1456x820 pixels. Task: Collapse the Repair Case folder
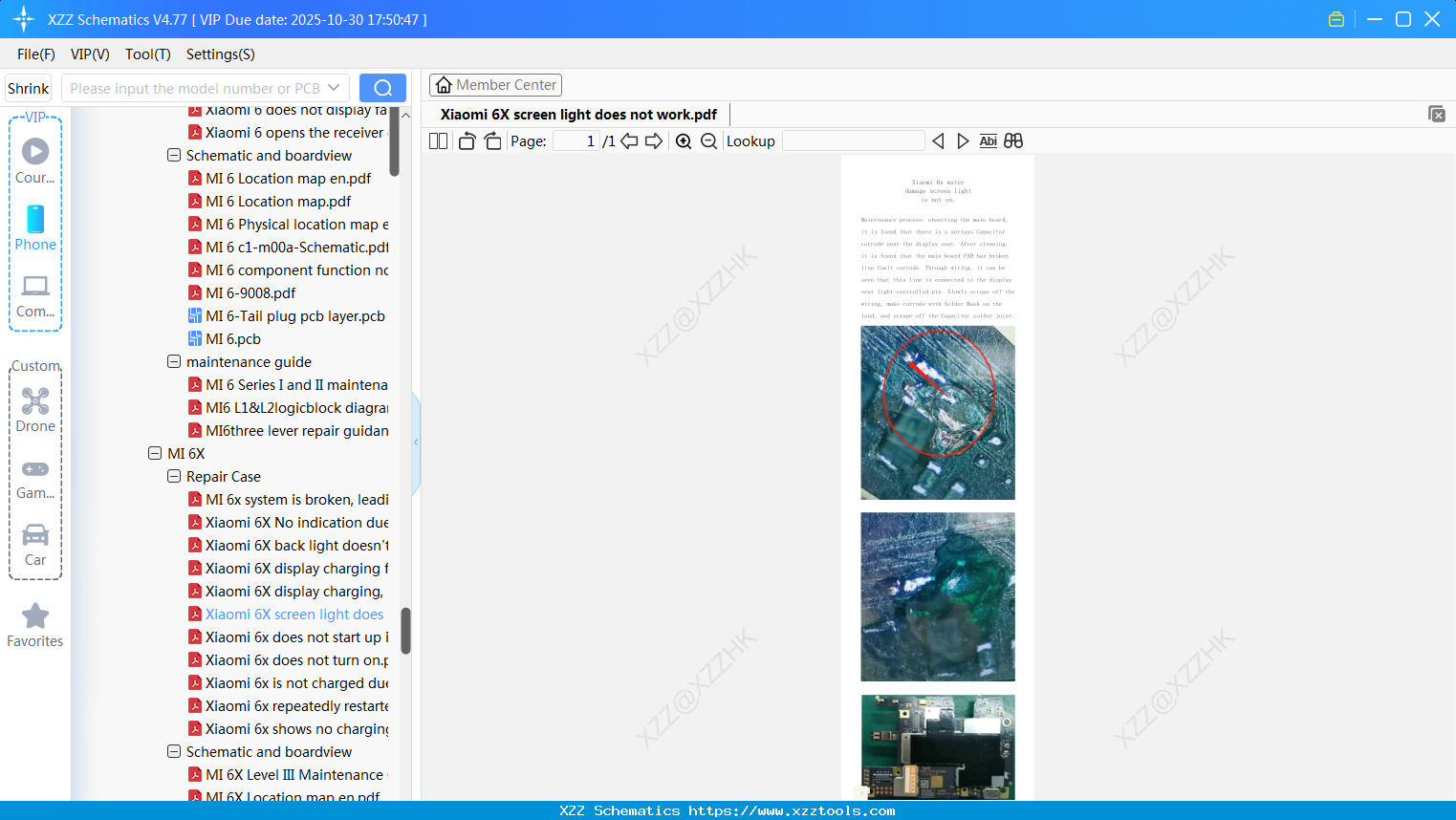174,476
